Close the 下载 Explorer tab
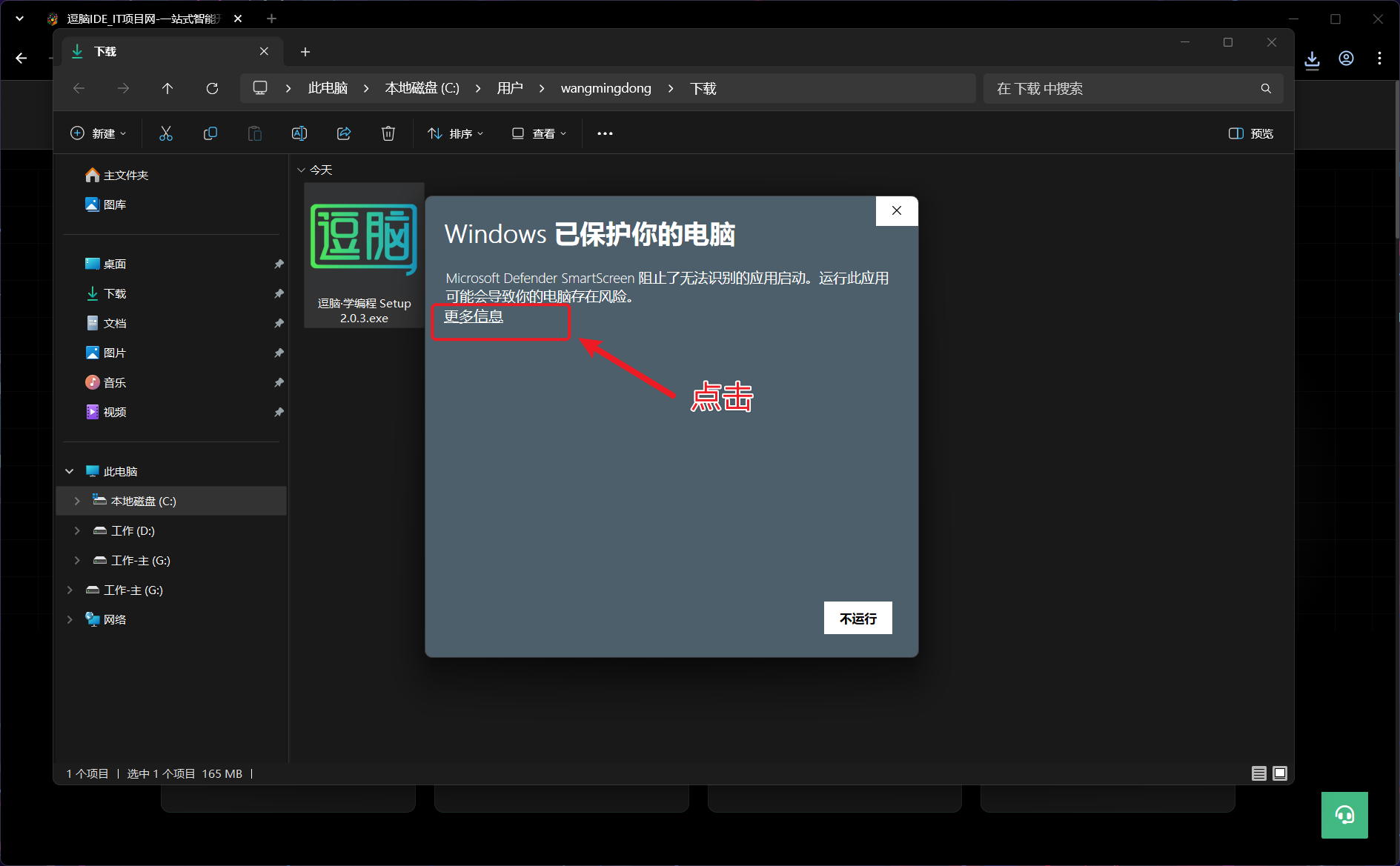Viewport: 1400px width, 866px height. click(x=264, y=51)
